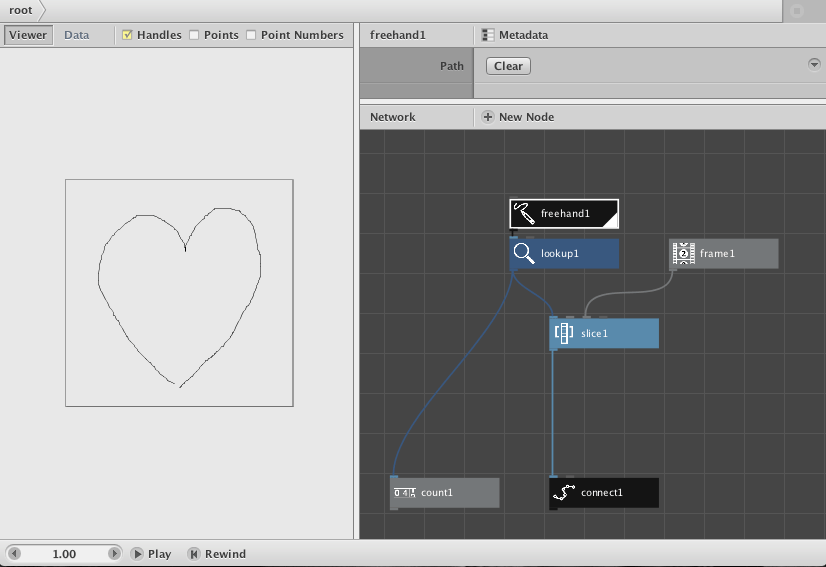Click the New Node plus icon
826x567 pixels.
pyautogui.click(x=488, y=117)
